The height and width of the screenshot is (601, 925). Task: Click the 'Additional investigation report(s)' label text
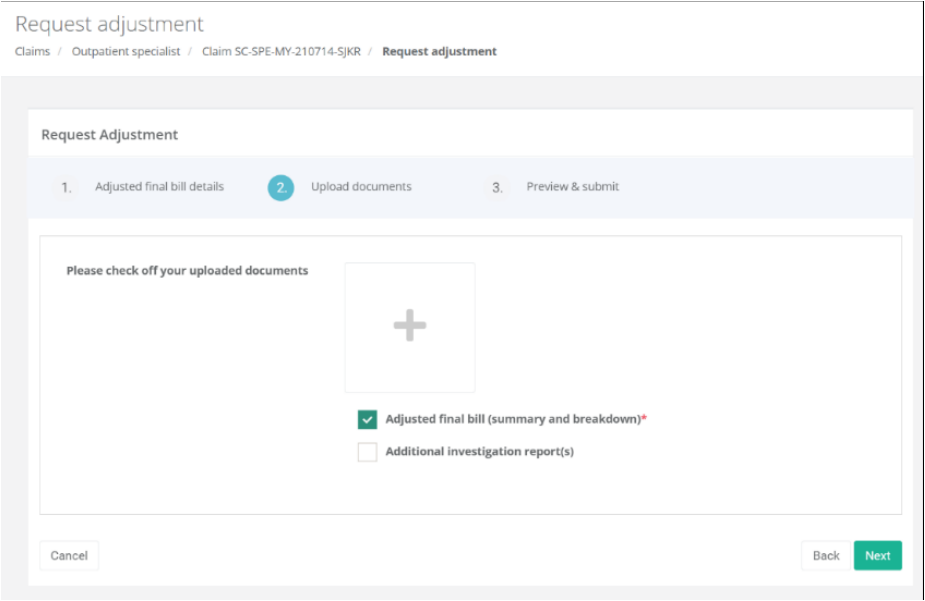tap(479, 452)
